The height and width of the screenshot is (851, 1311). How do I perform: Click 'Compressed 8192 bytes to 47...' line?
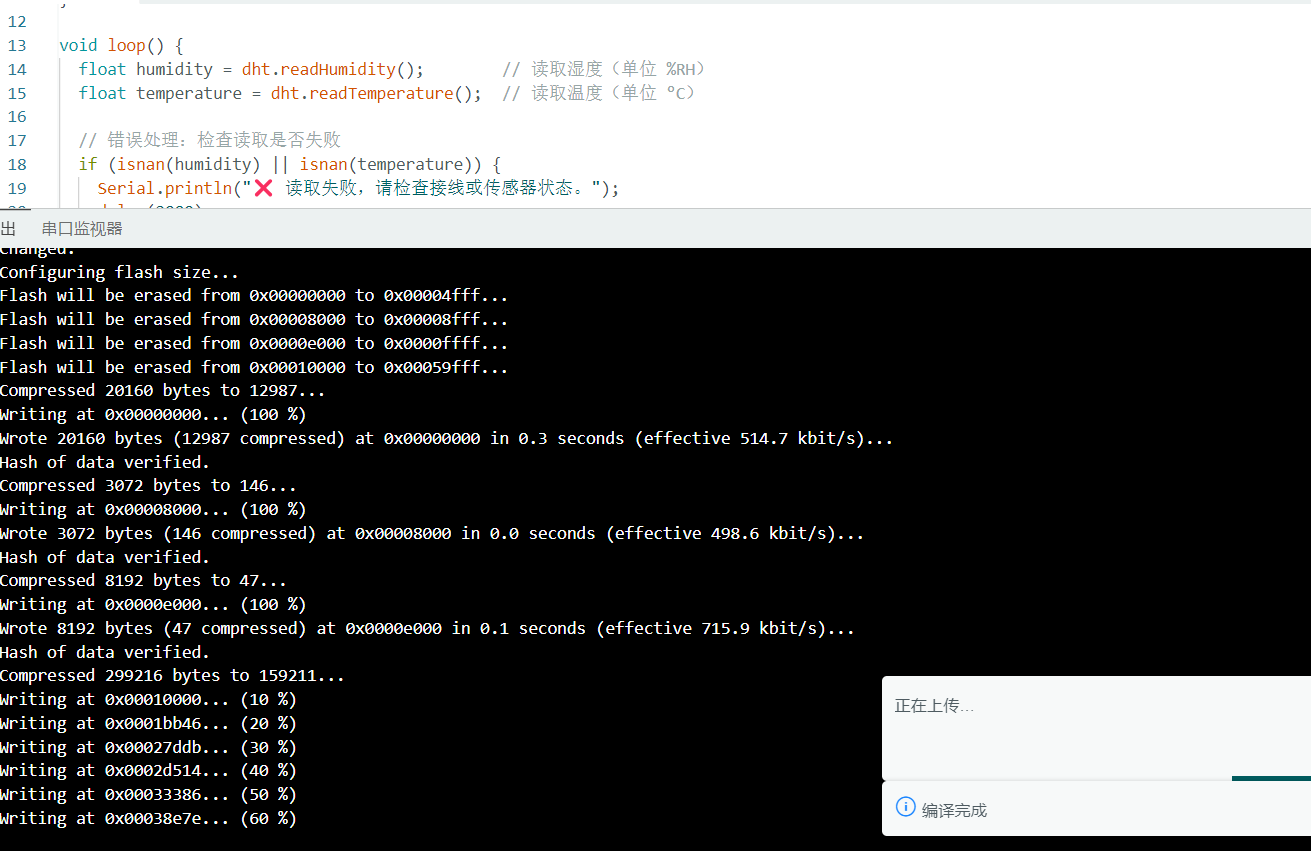(x=144, y=581)
